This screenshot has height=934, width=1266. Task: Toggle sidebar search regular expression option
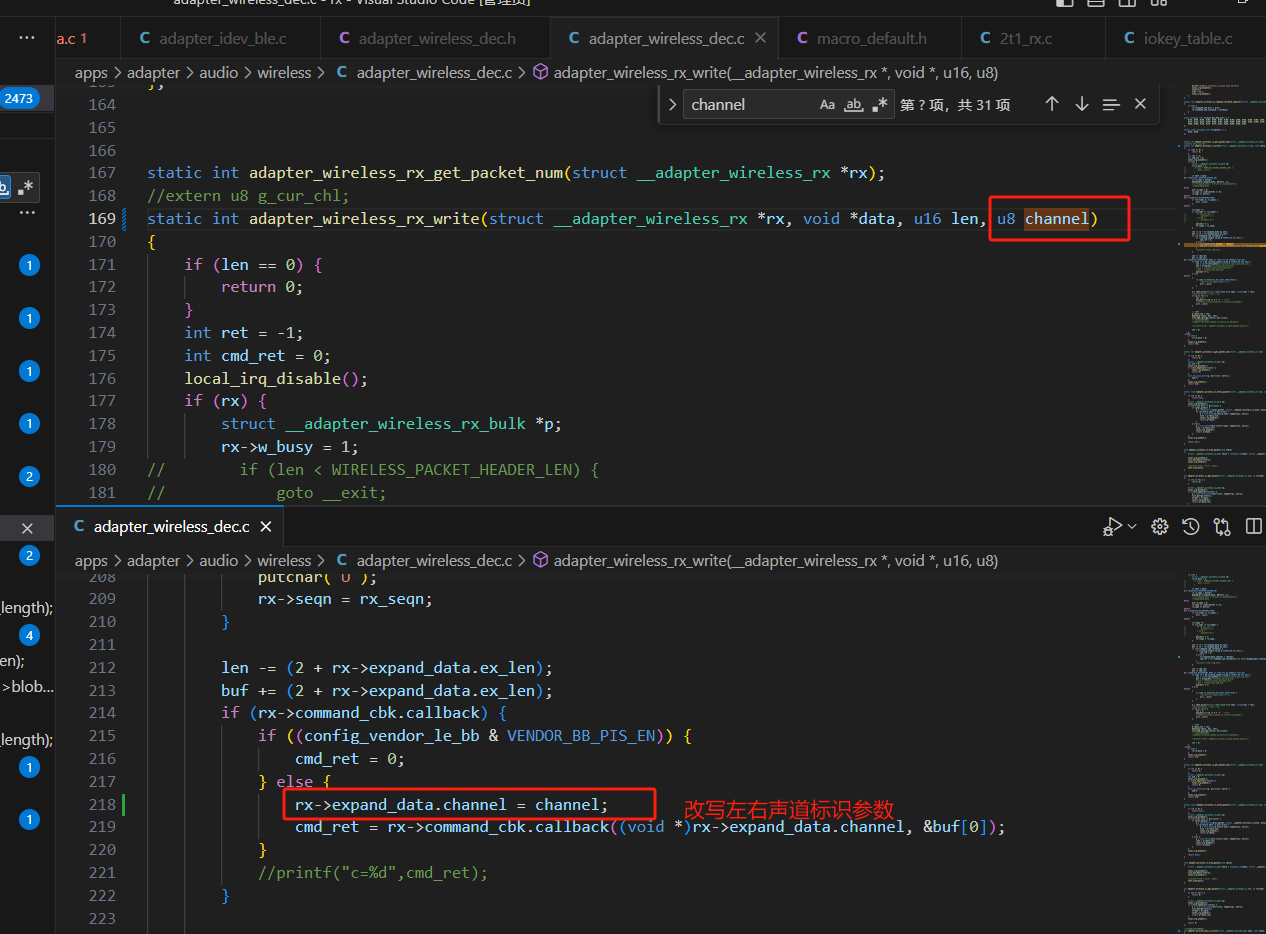[x=27, y=187]
